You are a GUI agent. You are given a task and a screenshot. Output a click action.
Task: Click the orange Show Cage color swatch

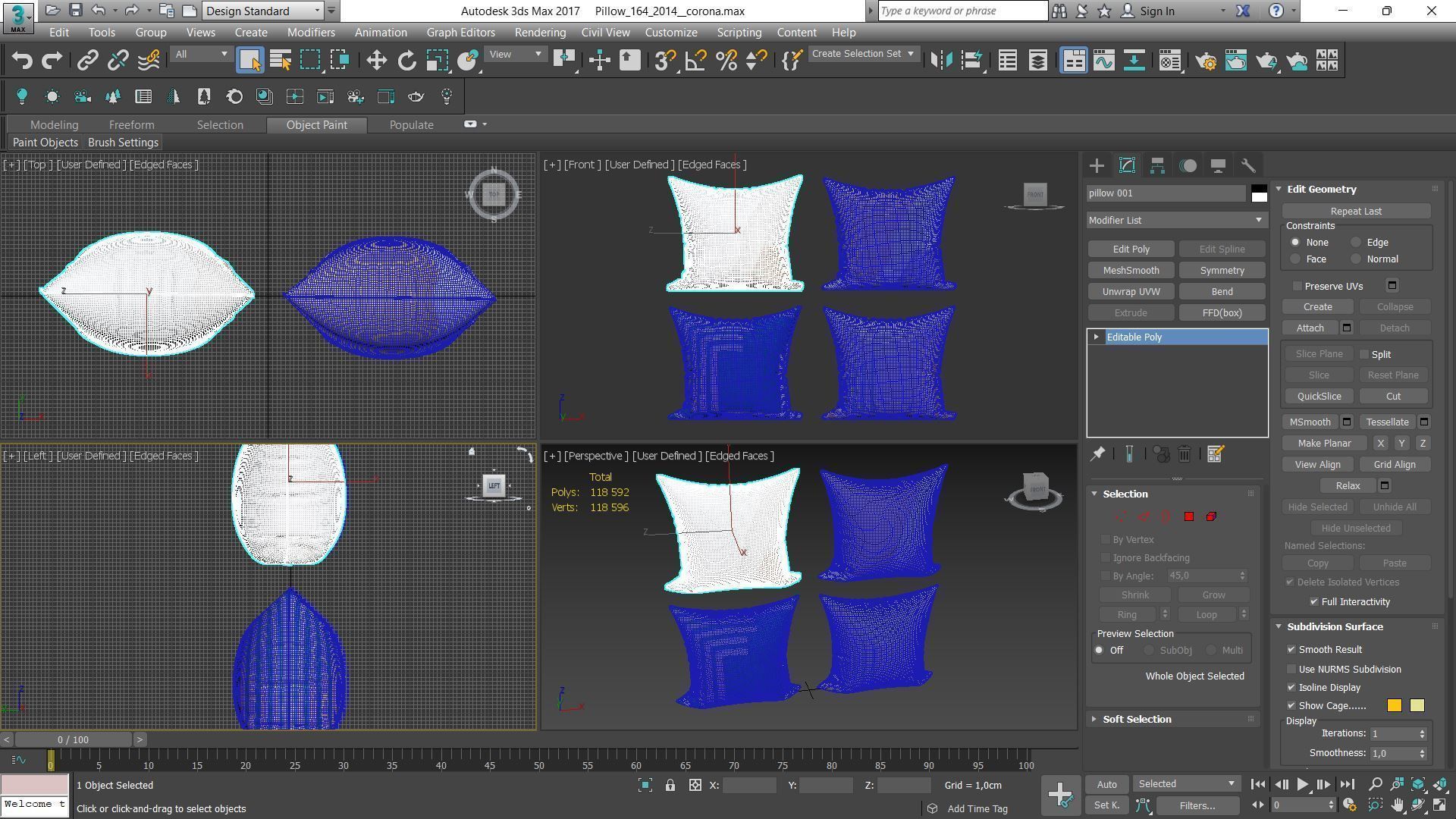[1394, 705]
